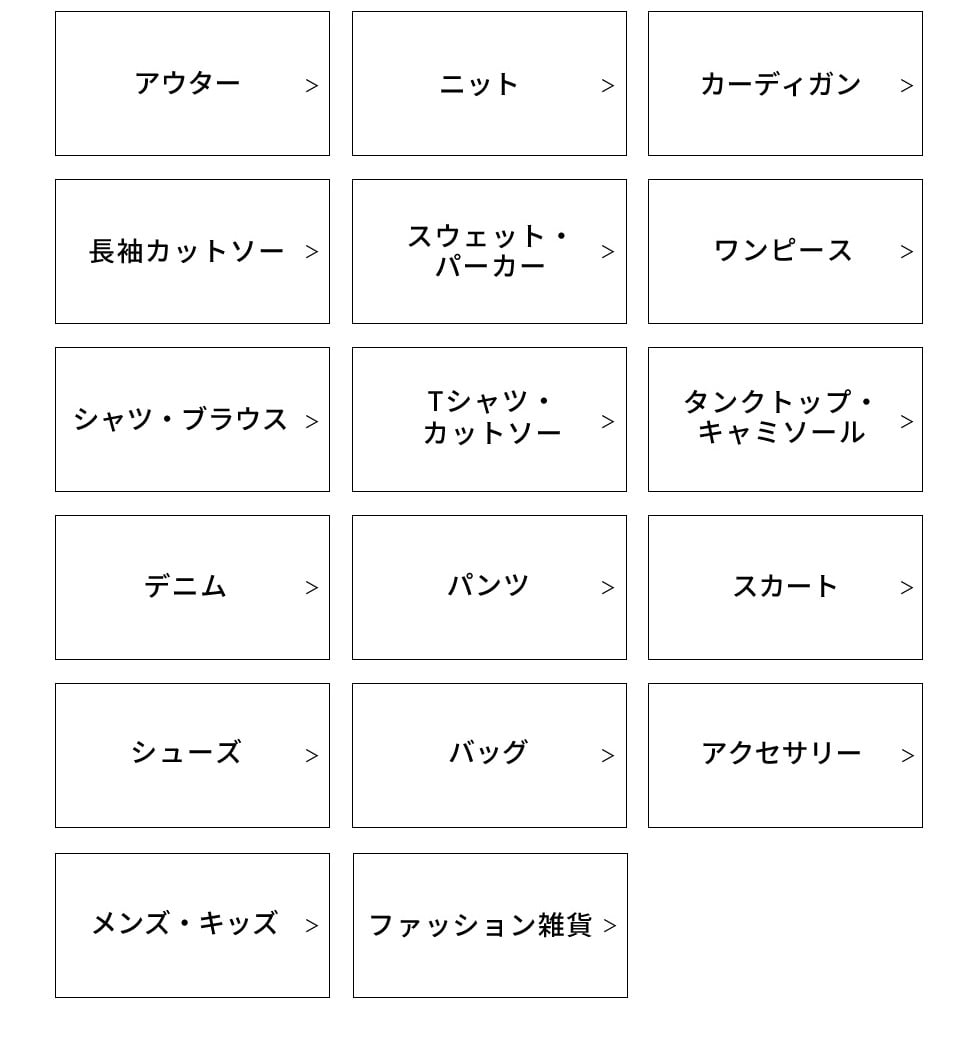Click the arrow beside アクセサリー

coord(907,756)
